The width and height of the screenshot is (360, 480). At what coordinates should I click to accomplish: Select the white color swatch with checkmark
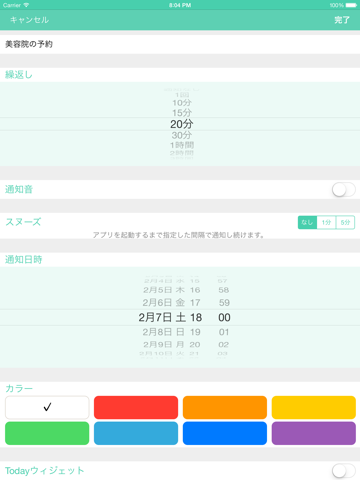pyautogui.click(x=47, y=407)
